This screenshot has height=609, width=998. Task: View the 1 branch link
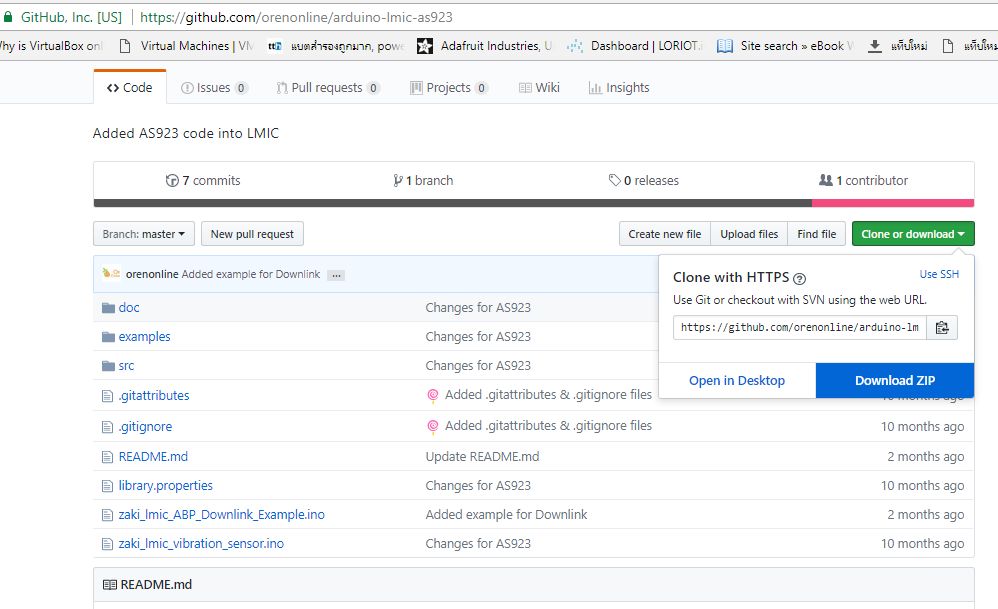tap(423, 181)
